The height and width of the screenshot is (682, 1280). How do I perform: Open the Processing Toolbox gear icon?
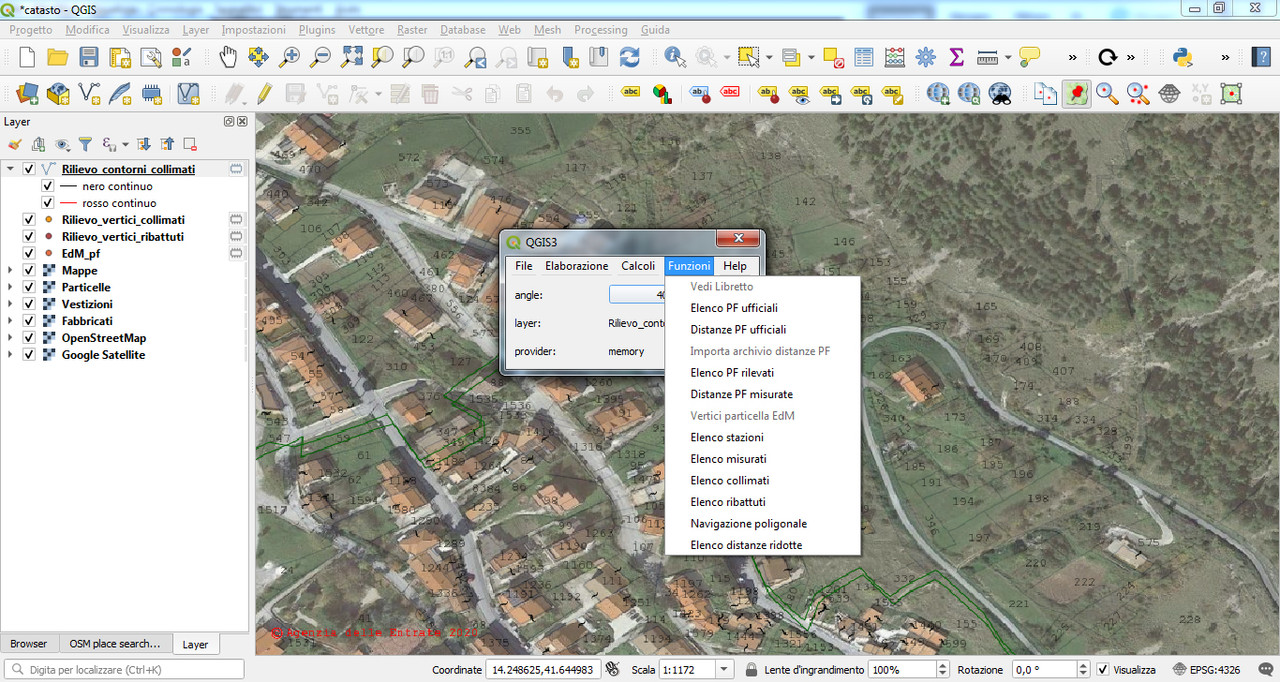click(925, 57)
